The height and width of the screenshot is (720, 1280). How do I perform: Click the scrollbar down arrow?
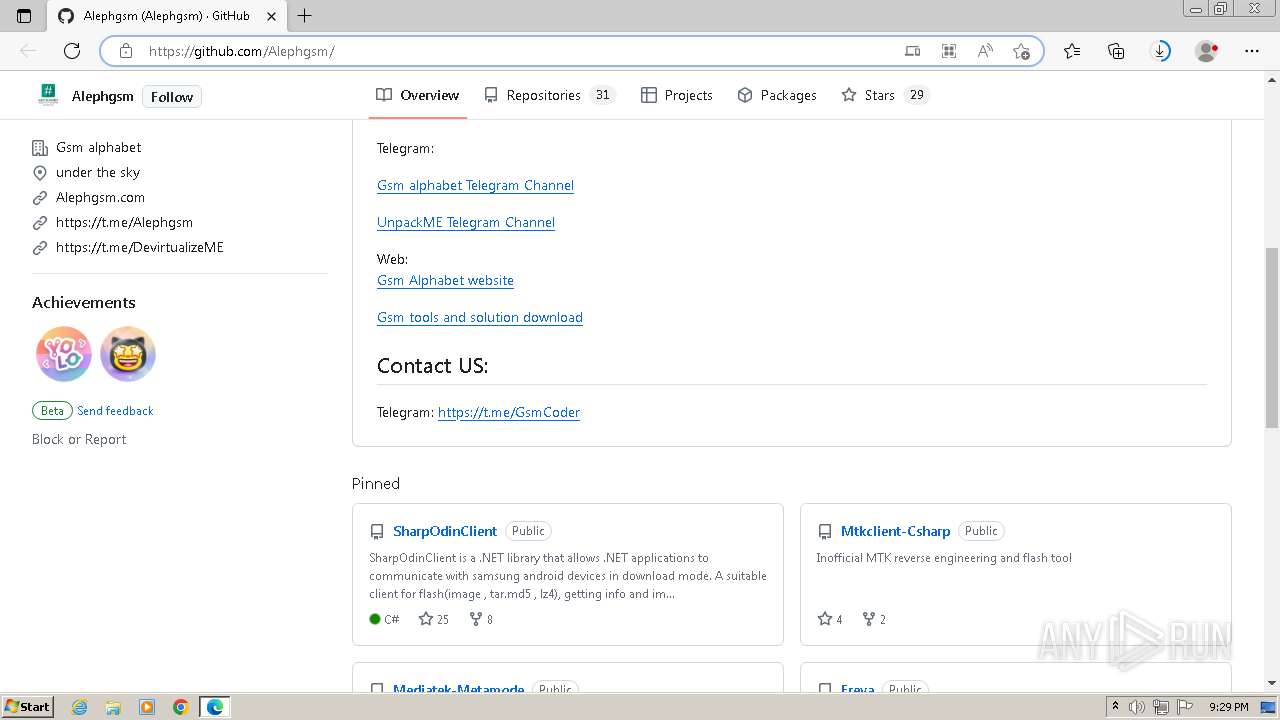(x=1272, y=683)
